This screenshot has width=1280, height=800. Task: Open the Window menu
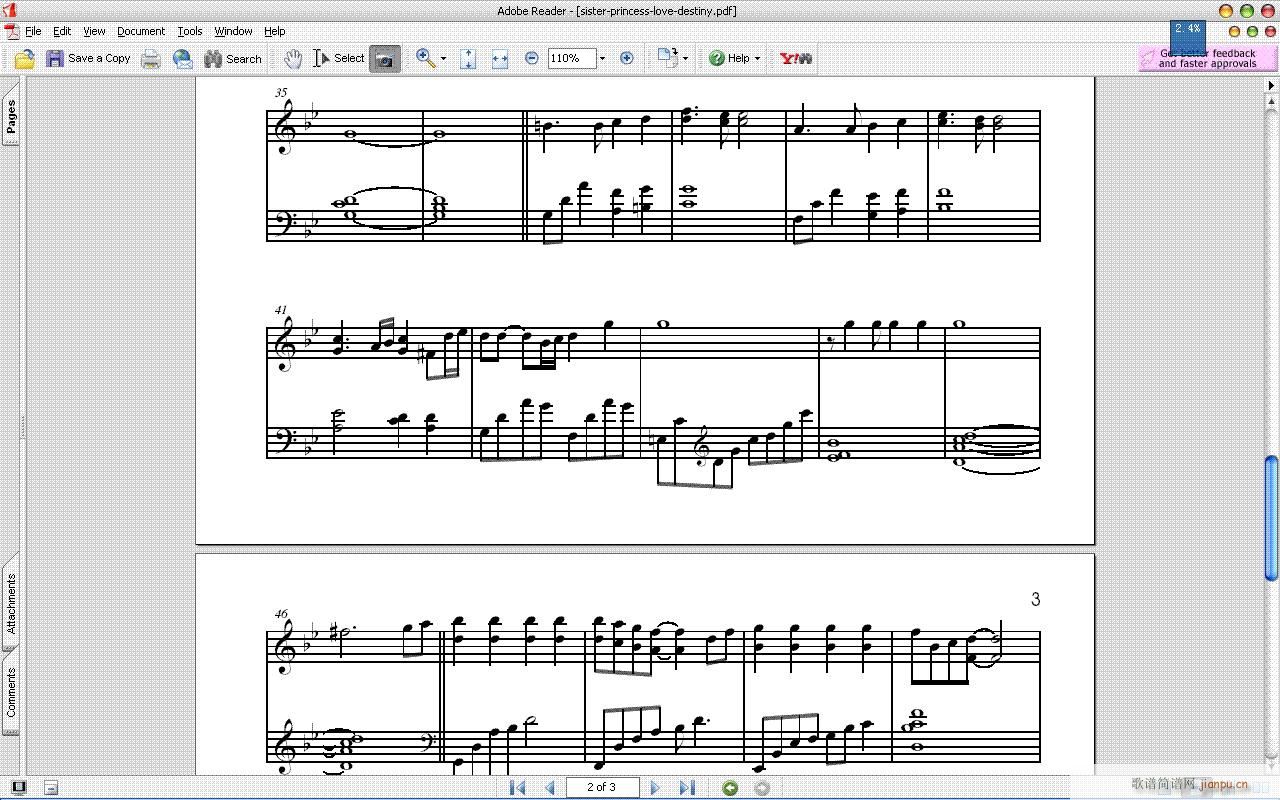tap(233, 32)
